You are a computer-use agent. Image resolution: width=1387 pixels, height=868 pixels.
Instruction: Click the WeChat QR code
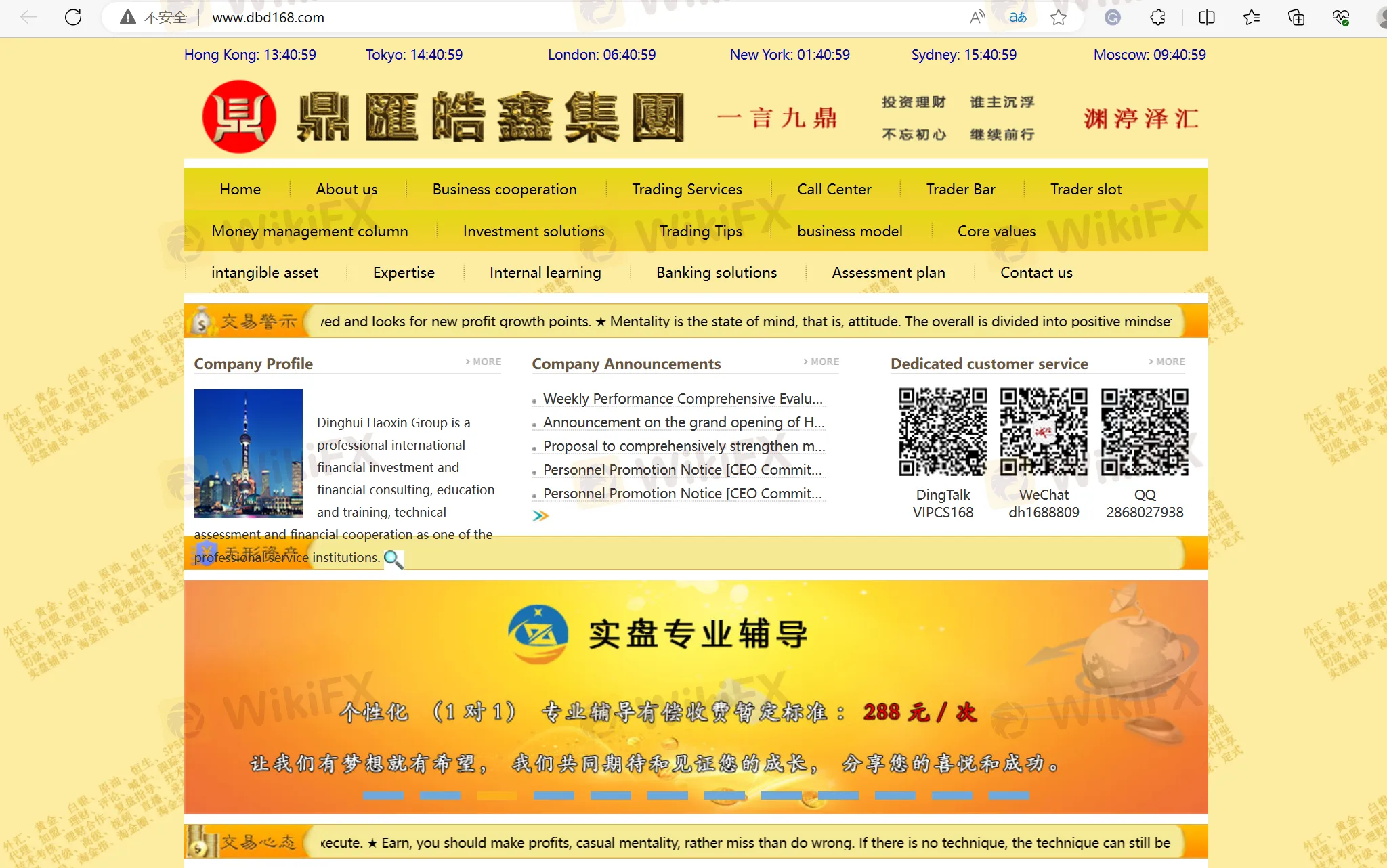click(x=1043, y=431)
